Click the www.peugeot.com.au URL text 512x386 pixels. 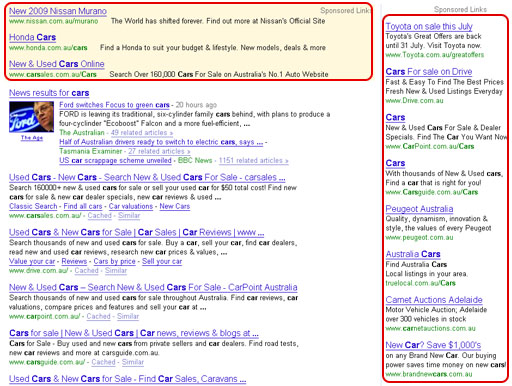click(x=419, y=237)
